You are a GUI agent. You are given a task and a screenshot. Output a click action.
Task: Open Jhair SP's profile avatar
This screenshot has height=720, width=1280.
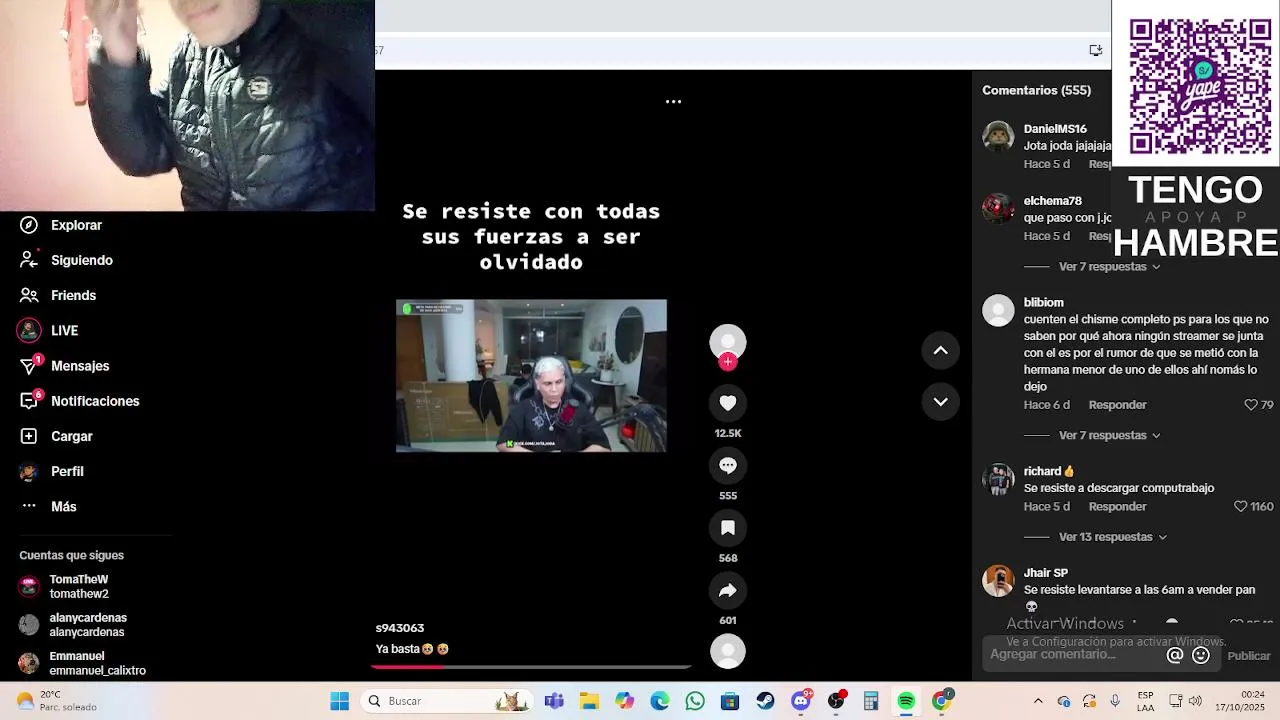tap(998, 581)
